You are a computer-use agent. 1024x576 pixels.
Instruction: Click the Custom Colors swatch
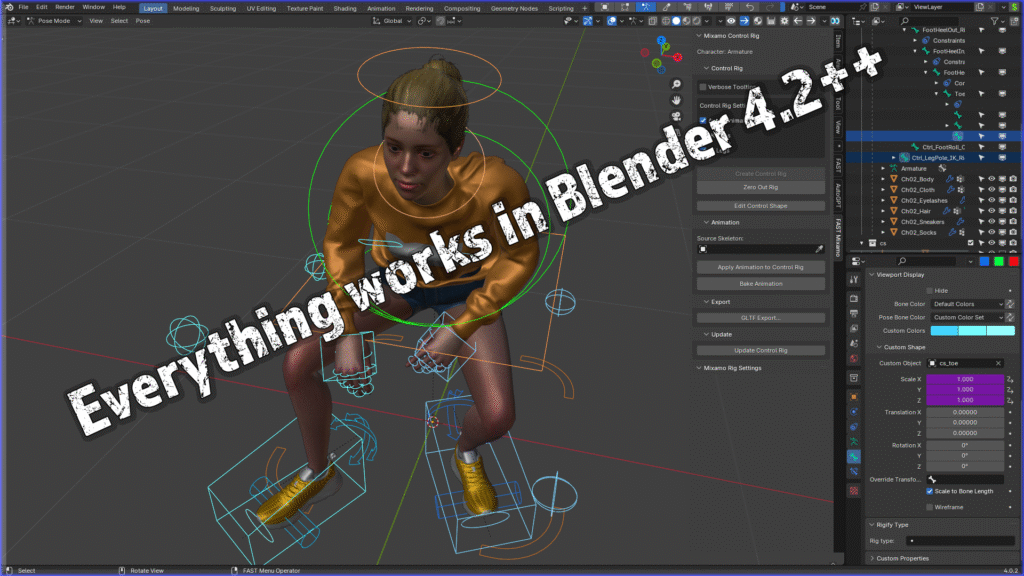coord(972,331)
